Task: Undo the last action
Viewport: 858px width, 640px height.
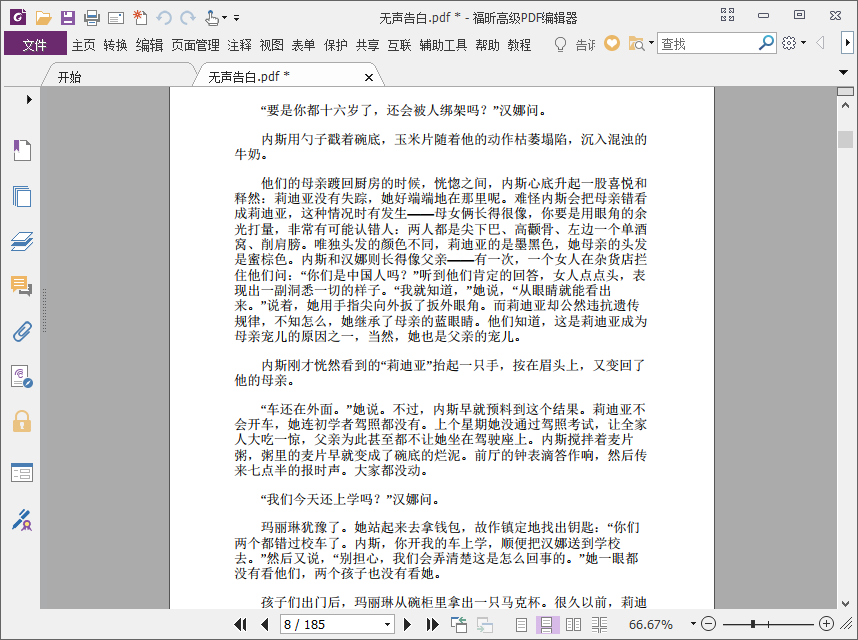Action: [x=164, y=18]
